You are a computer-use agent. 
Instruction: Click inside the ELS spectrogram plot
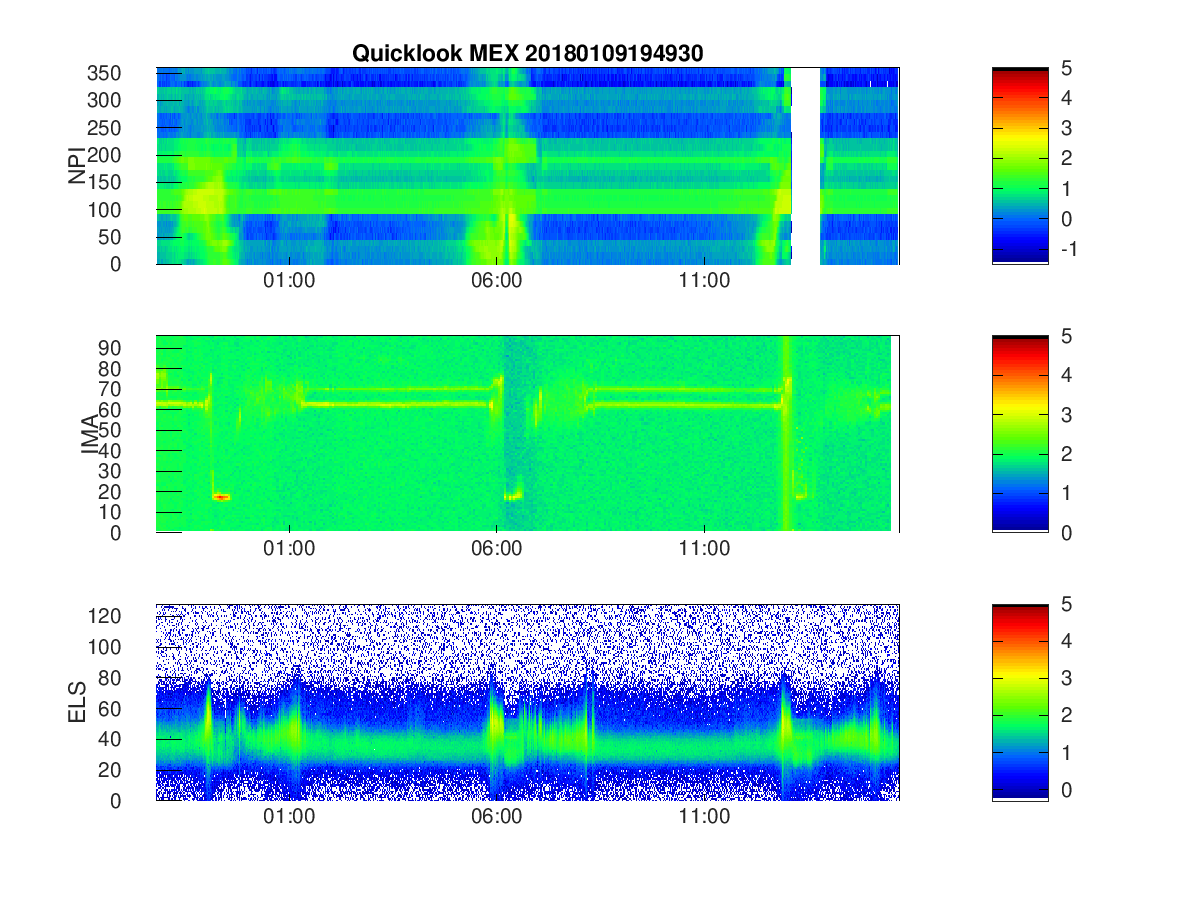tap(527, 702)
